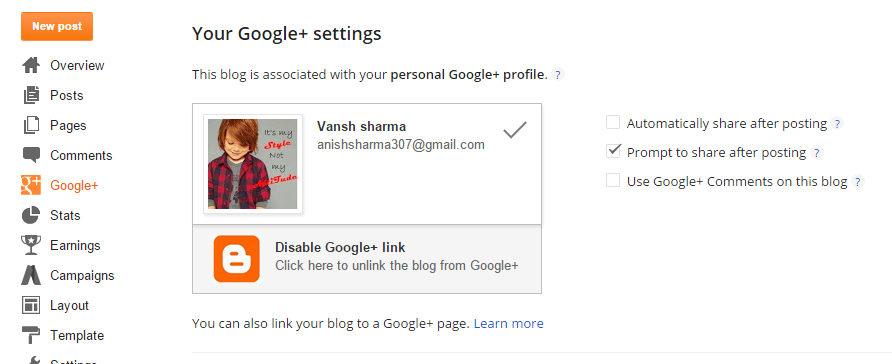
Task: Click the Overview house icon
Action: pyautogui.click(x=31, y=65)
